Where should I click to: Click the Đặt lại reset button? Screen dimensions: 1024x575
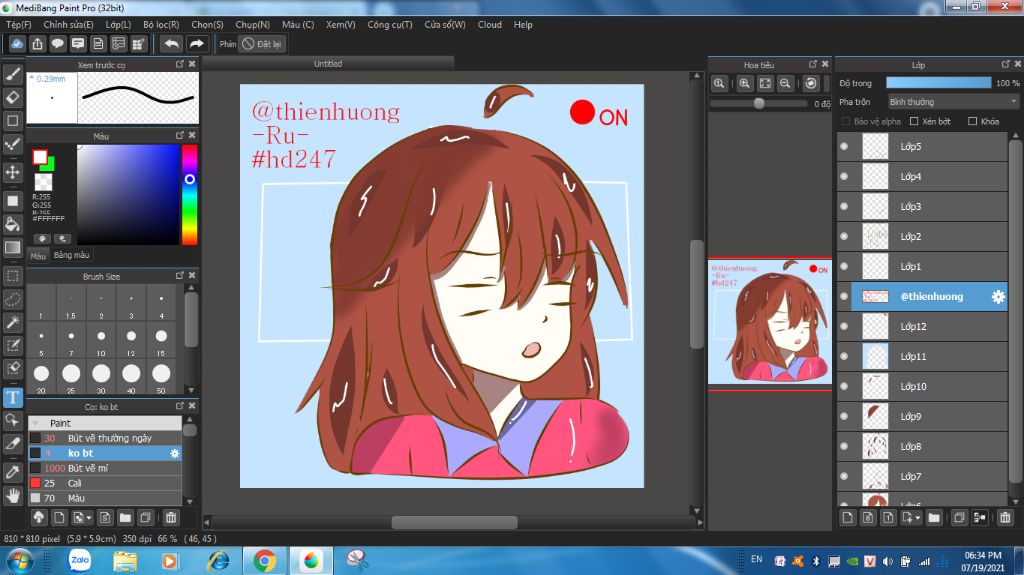262,44
